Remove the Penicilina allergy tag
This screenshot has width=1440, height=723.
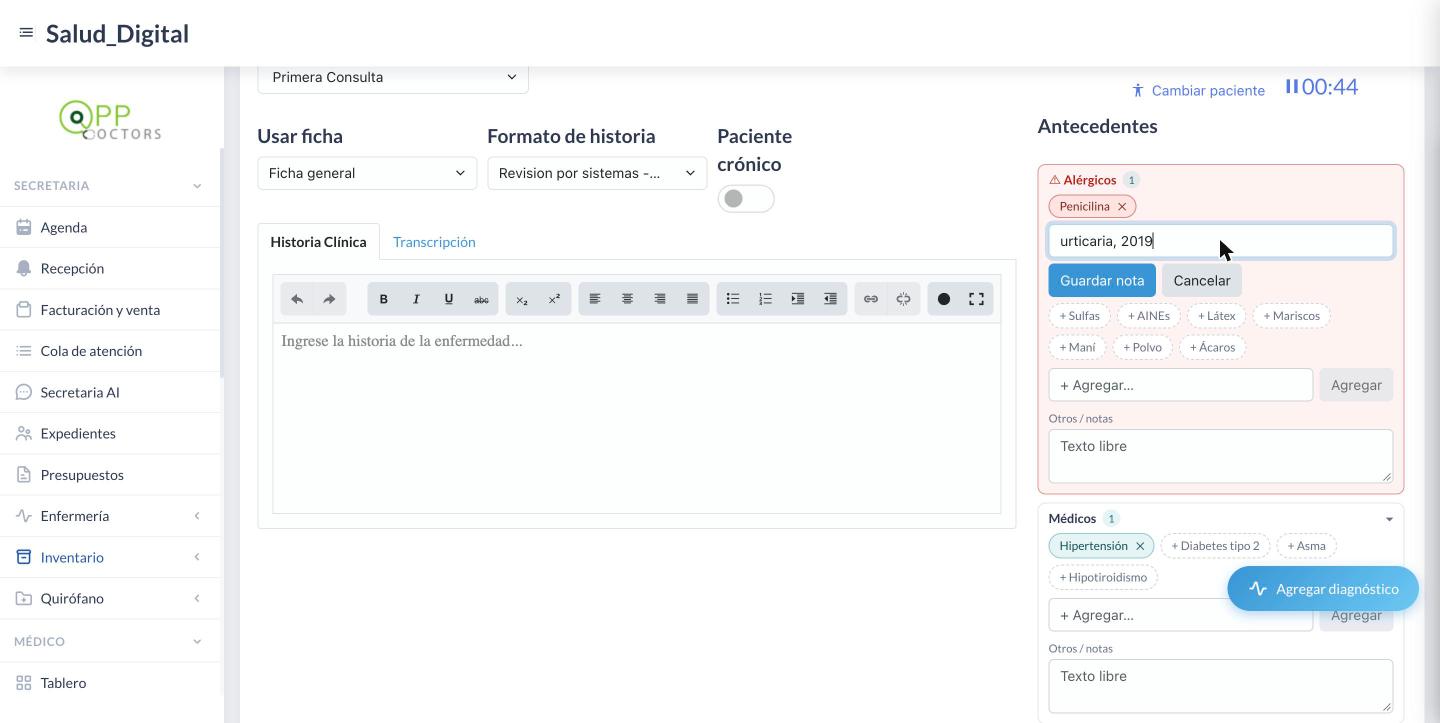[x=1122, y=206]
